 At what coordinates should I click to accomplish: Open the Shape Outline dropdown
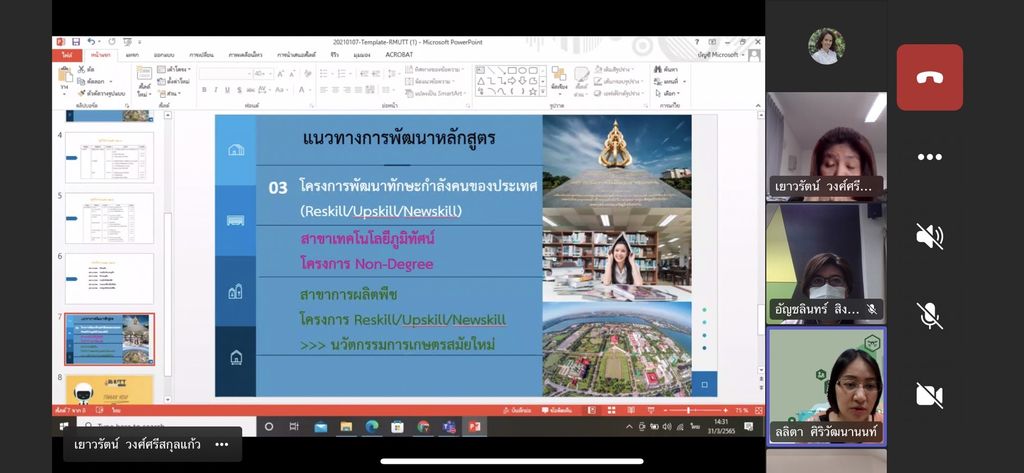pyautogui.click(x=619, y=81)
